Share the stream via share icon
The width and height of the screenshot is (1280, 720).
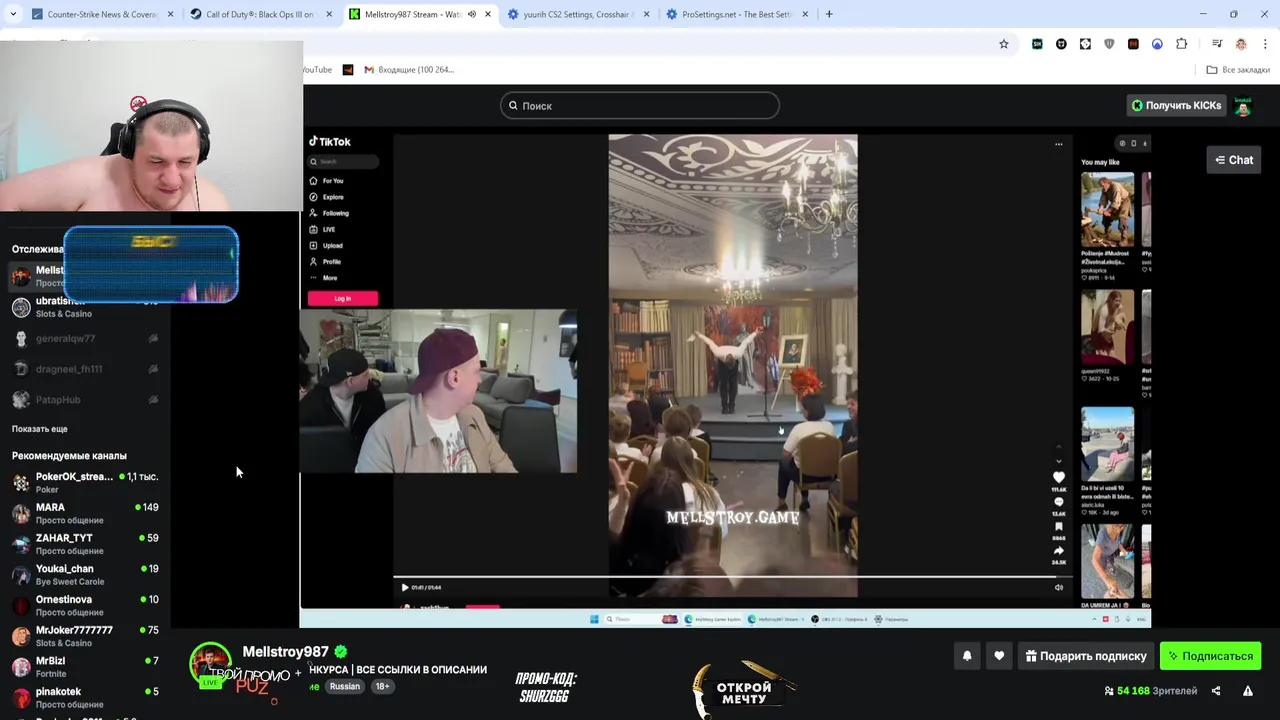tap(1216, 691)
